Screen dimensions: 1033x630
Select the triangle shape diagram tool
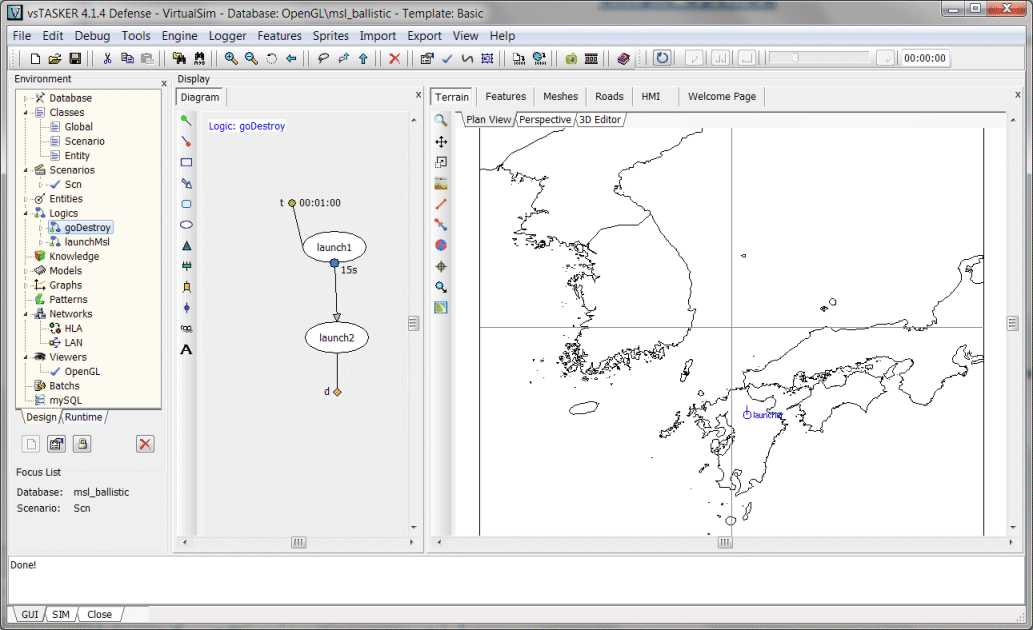click(x=186, y=245)
